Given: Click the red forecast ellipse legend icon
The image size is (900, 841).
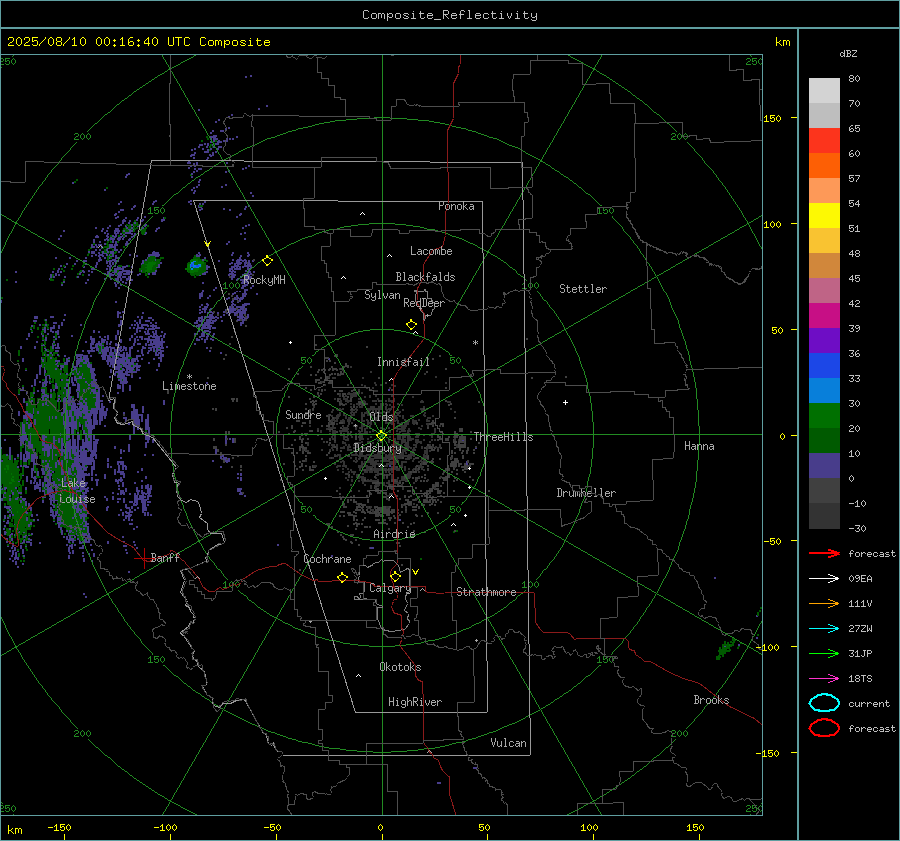Looking at the screenshot, I should (x=824, y=728).
